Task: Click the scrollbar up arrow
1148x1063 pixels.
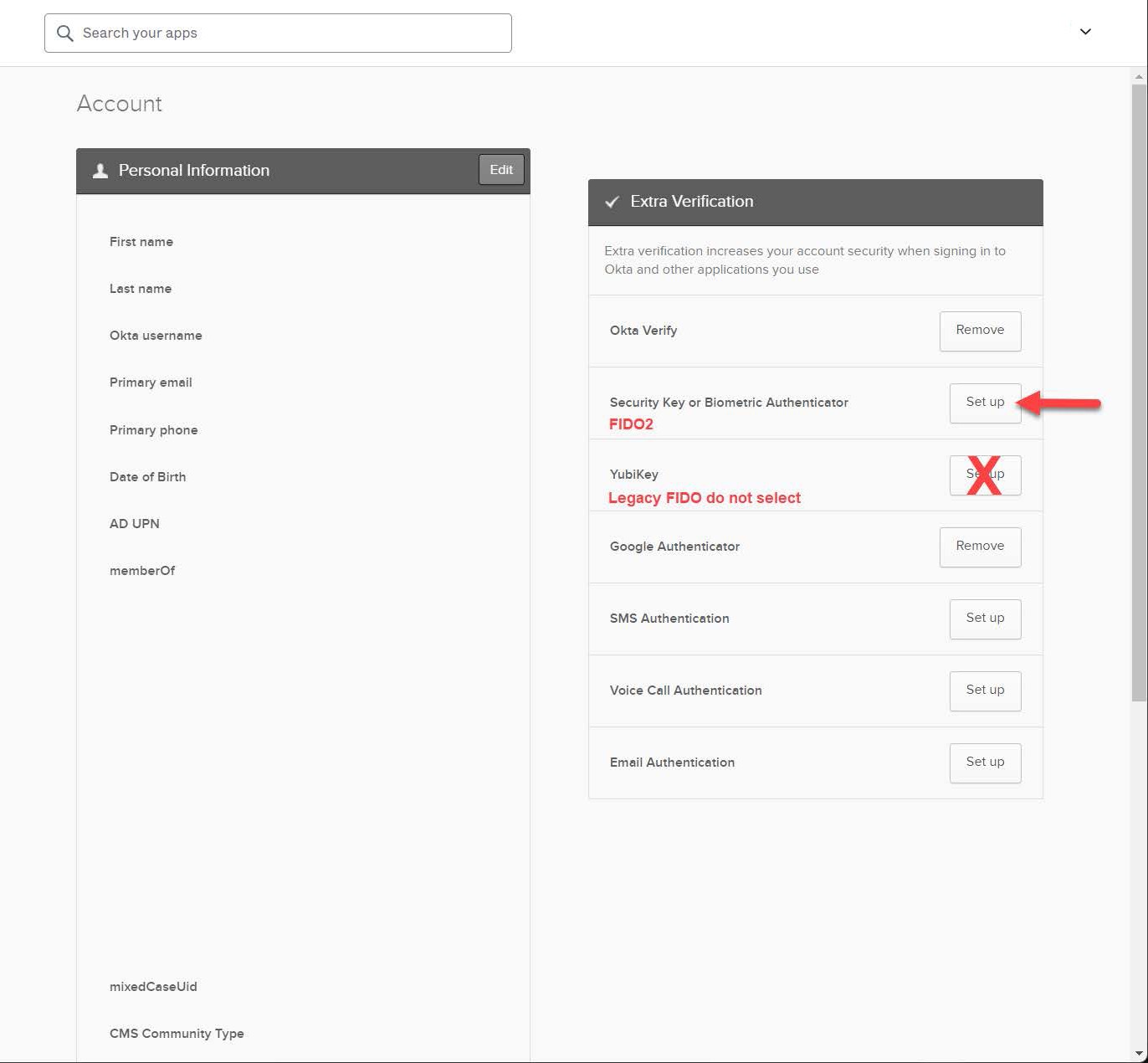Action: (x=1139, y=77)
